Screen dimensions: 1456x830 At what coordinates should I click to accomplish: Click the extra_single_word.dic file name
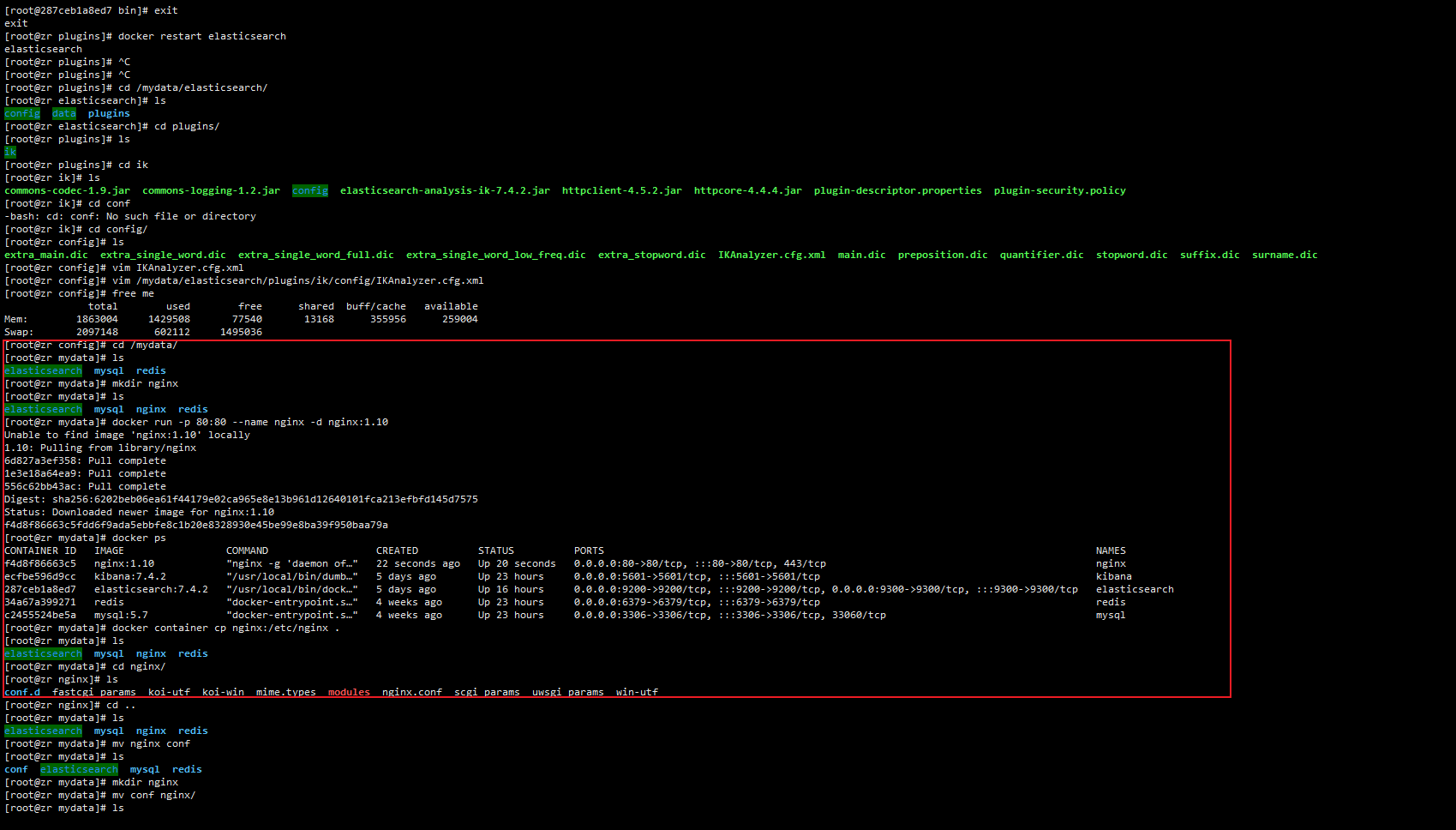tap(163, 255)
